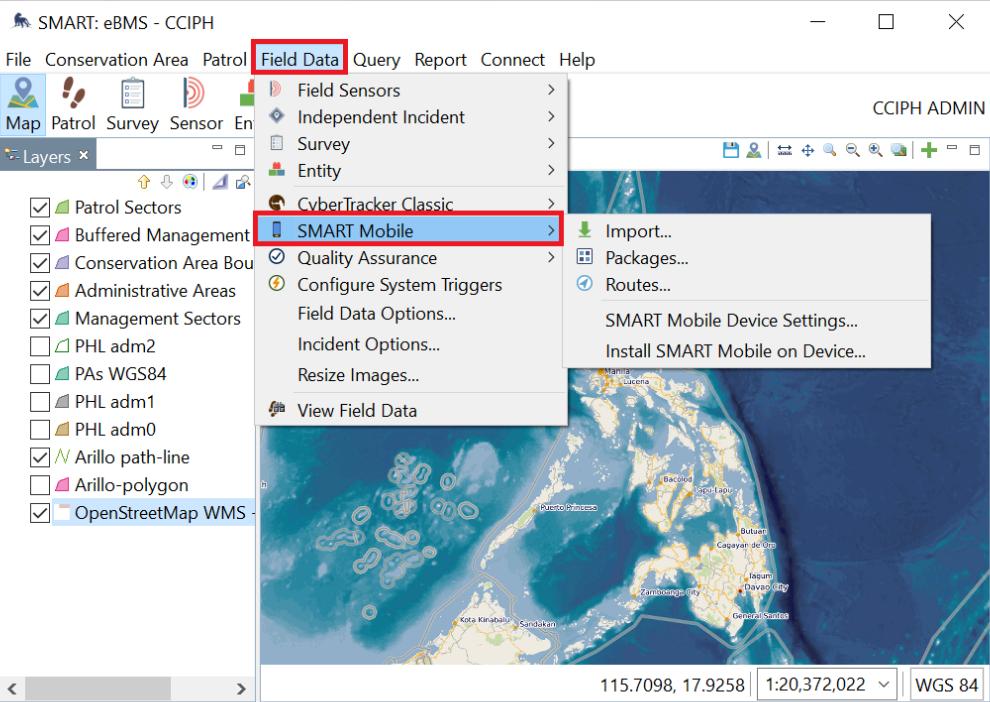Image resolution: width=990 pixels, height=702 pixels.
Task: Select the OpenStreetMap WMS layer row
Action: click(153, 513)
